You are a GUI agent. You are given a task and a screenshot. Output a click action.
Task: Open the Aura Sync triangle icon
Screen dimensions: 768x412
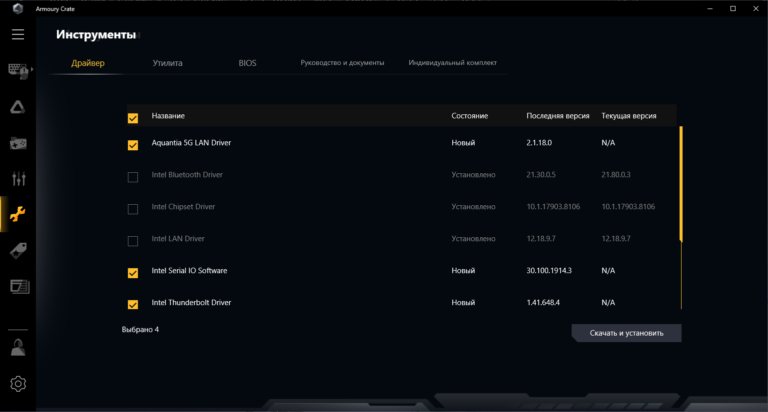pyautogui.click(x=18, y=107)
